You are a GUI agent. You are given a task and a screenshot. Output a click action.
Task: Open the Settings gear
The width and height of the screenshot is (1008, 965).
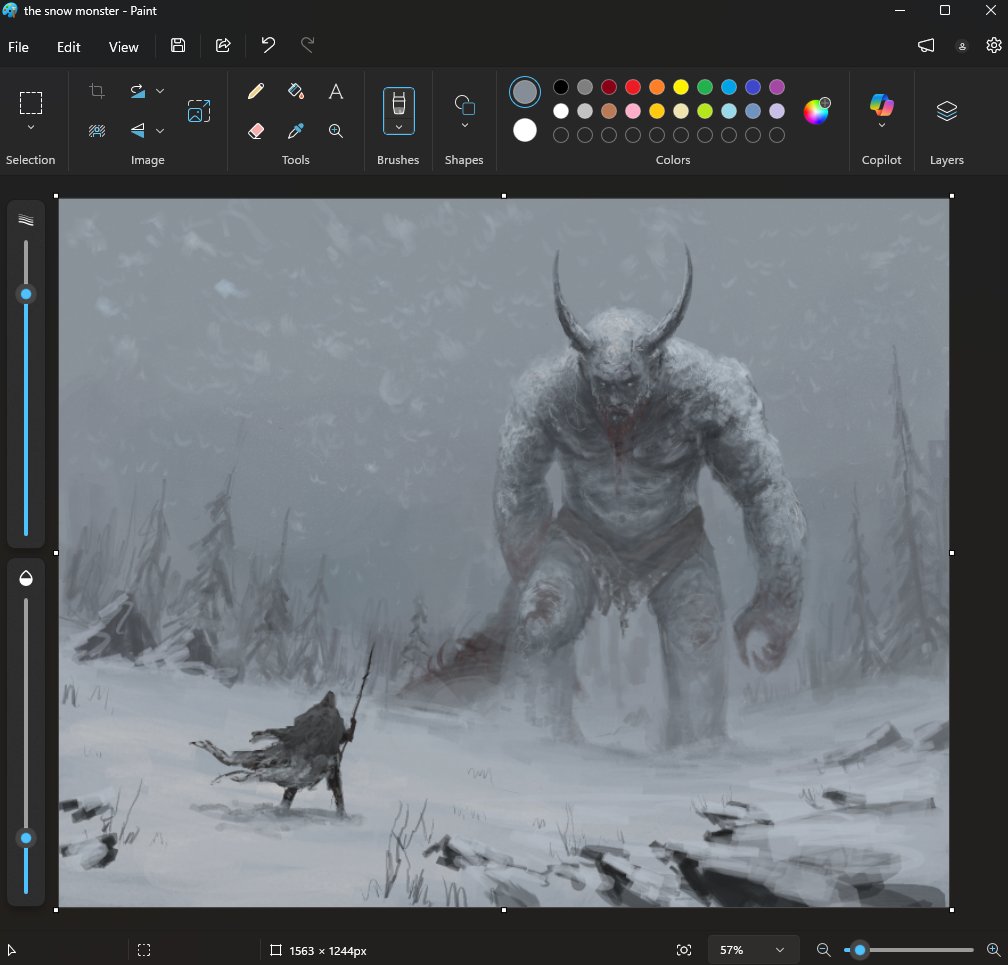pos(993,45)
